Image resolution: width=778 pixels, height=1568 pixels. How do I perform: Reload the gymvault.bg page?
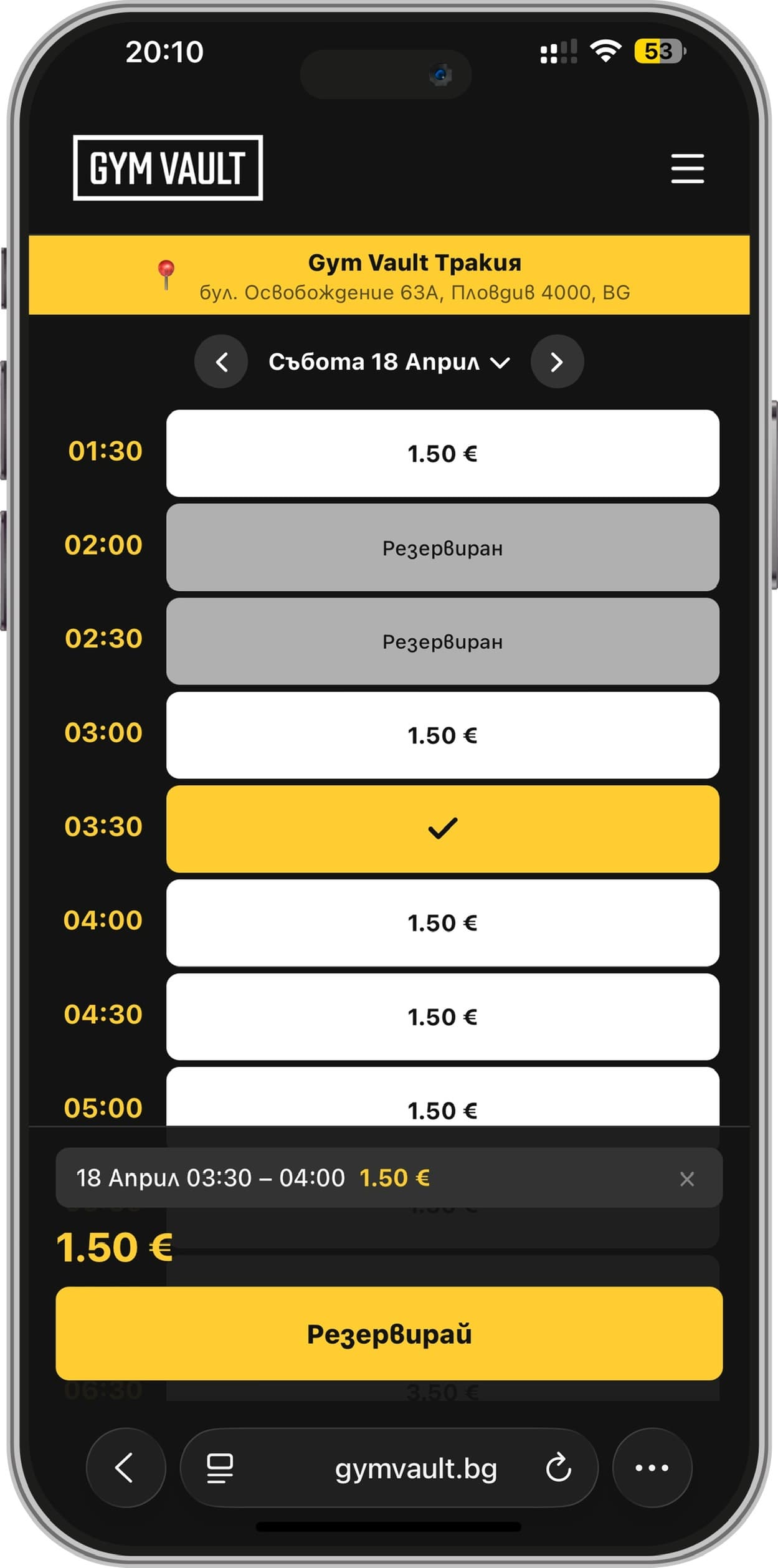pyautogui.click(x=558, y=1468)
